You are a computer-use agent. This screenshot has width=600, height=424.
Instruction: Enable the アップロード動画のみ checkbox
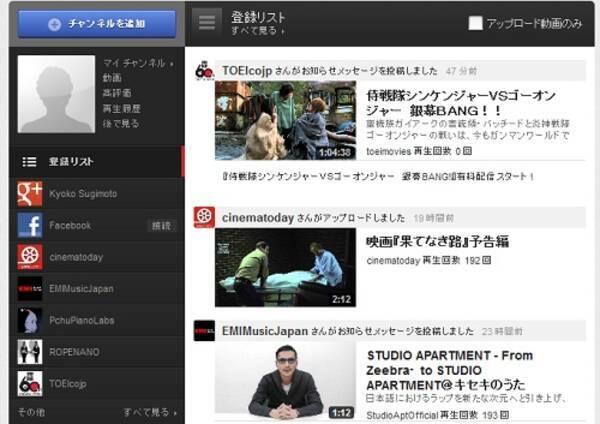[x=475, y=23]
